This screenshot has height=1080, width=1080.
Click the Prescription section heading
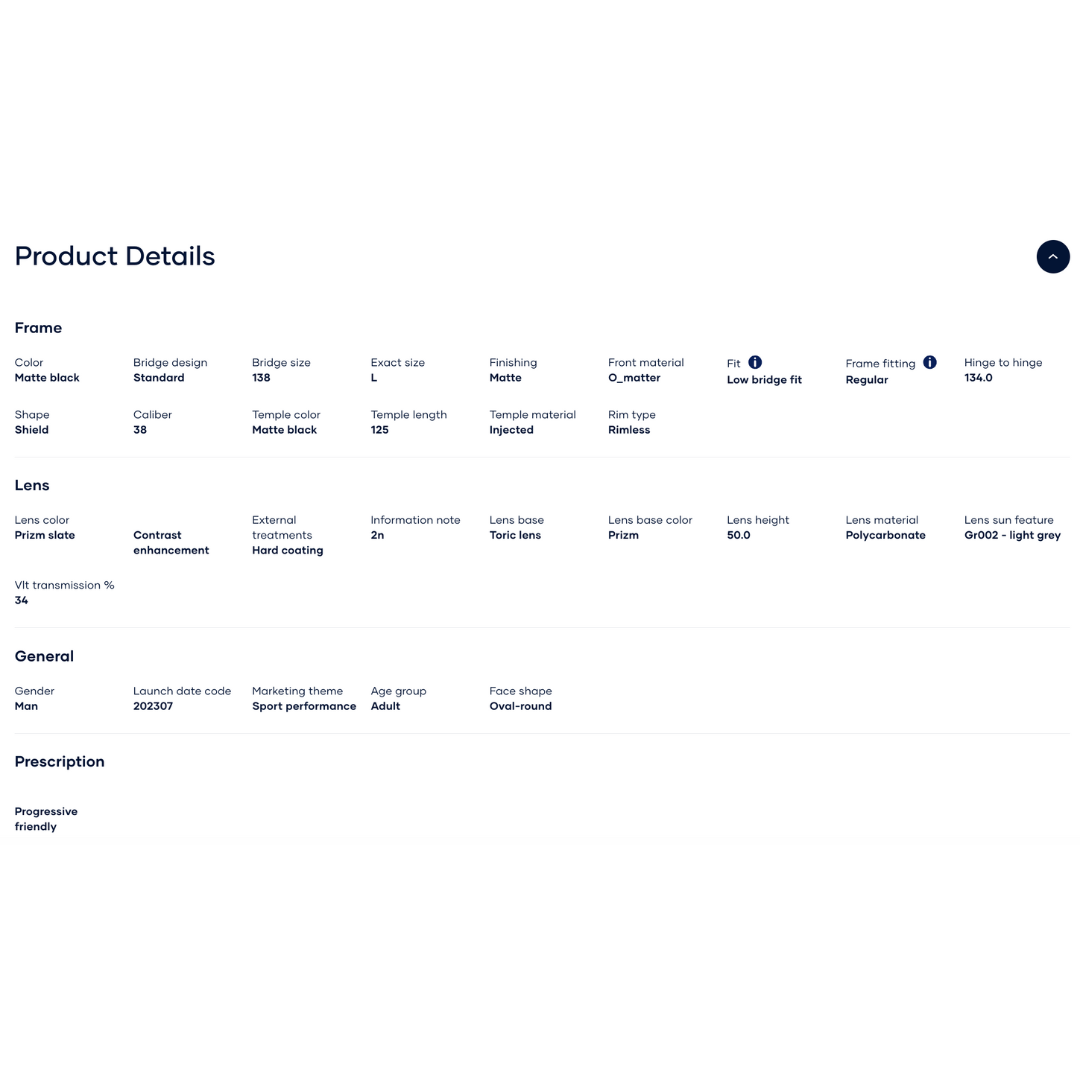tap(60, 762)
